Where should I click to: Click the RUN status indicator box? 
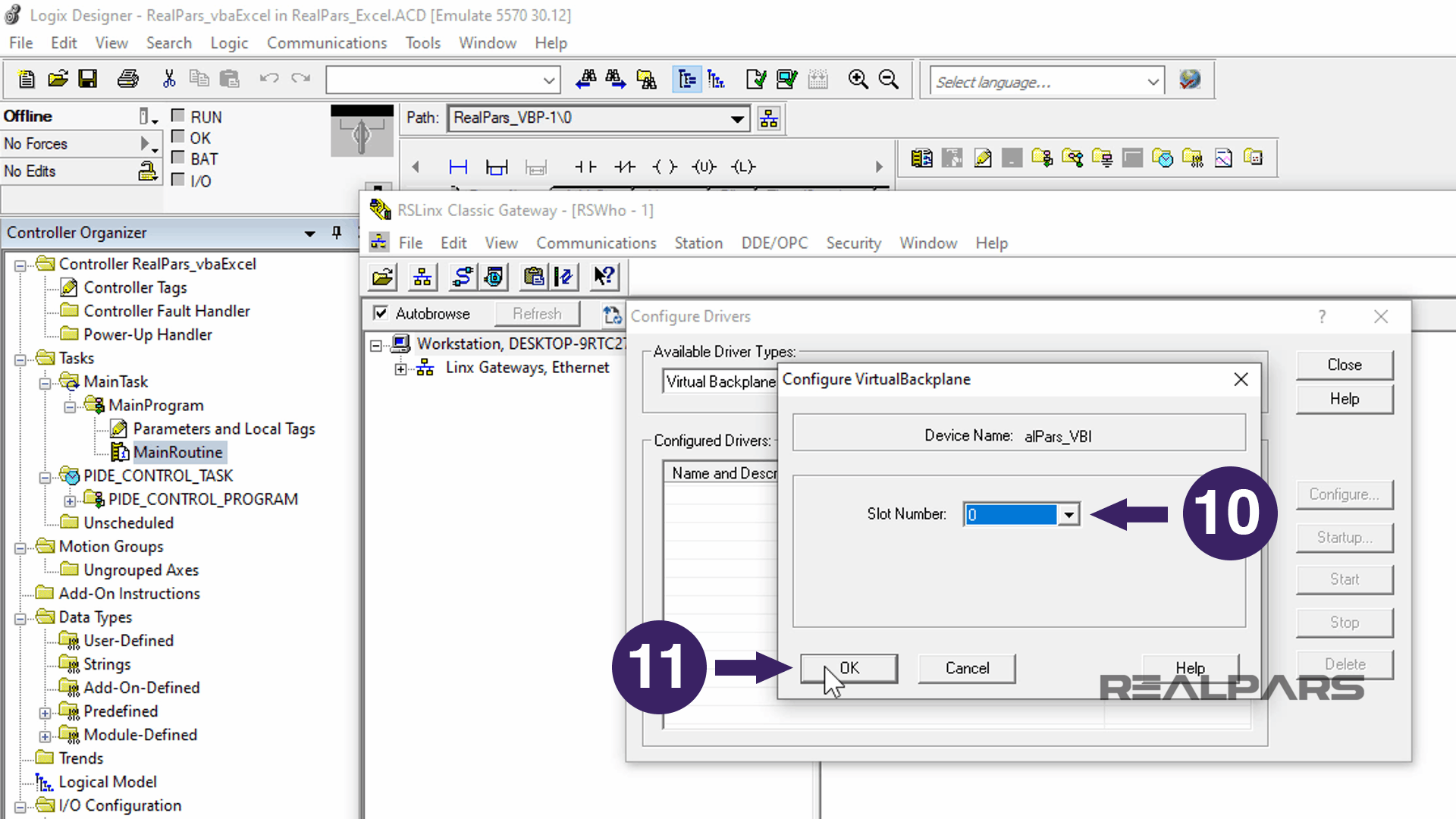(x=178, y=115)
